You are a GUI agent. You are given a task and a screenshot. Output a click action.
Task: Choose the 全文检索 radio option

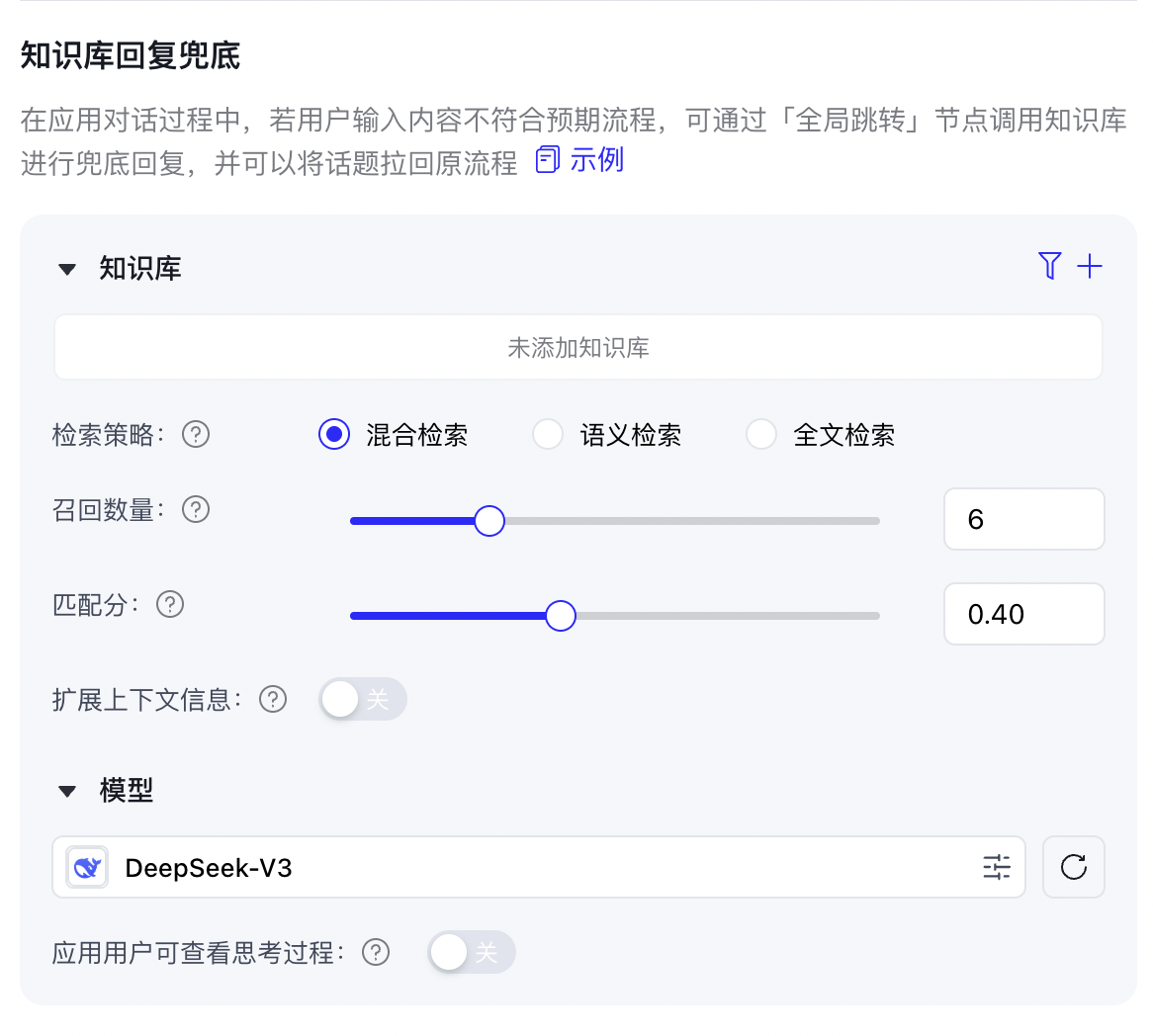761,434
